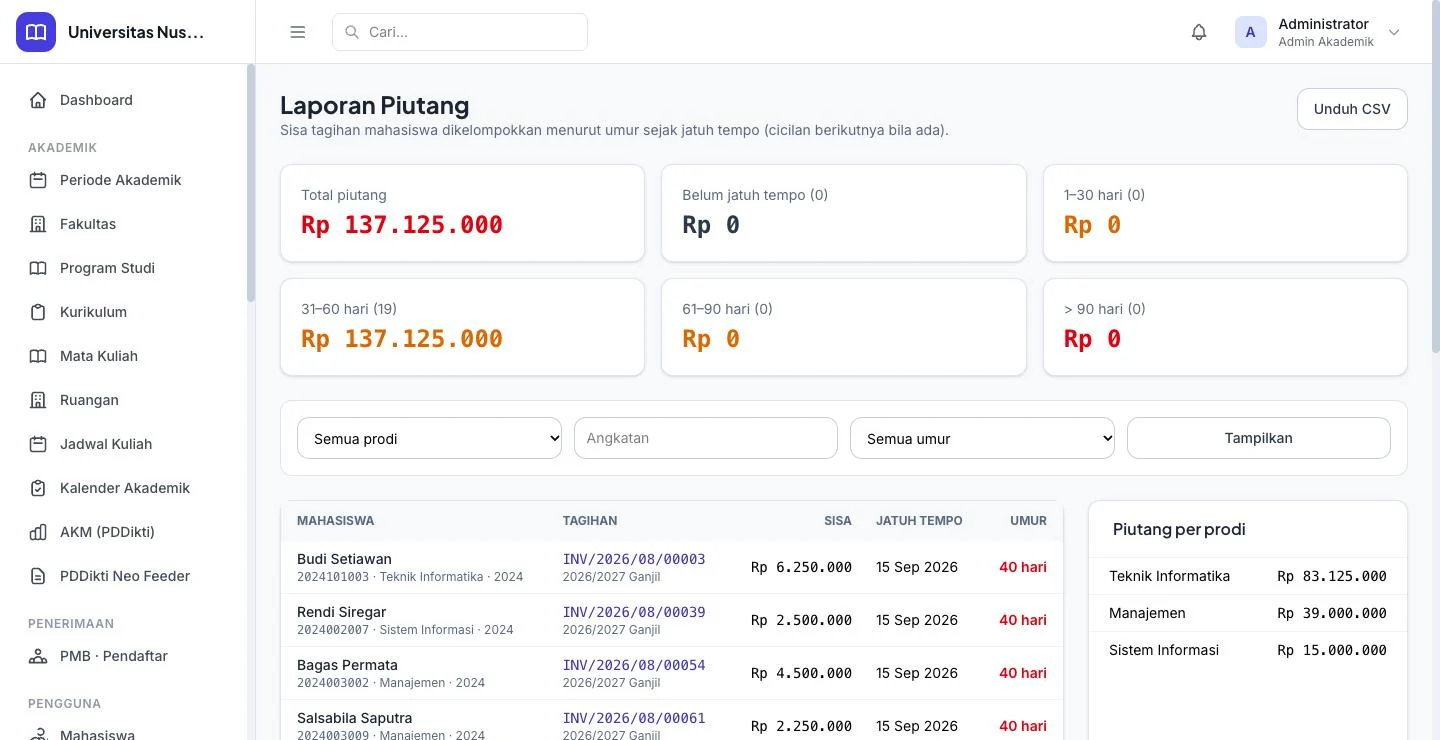This screenshot has width=1440, height=740.
Task: Click the Tampilkan button
Action: tap(1258, 438)
